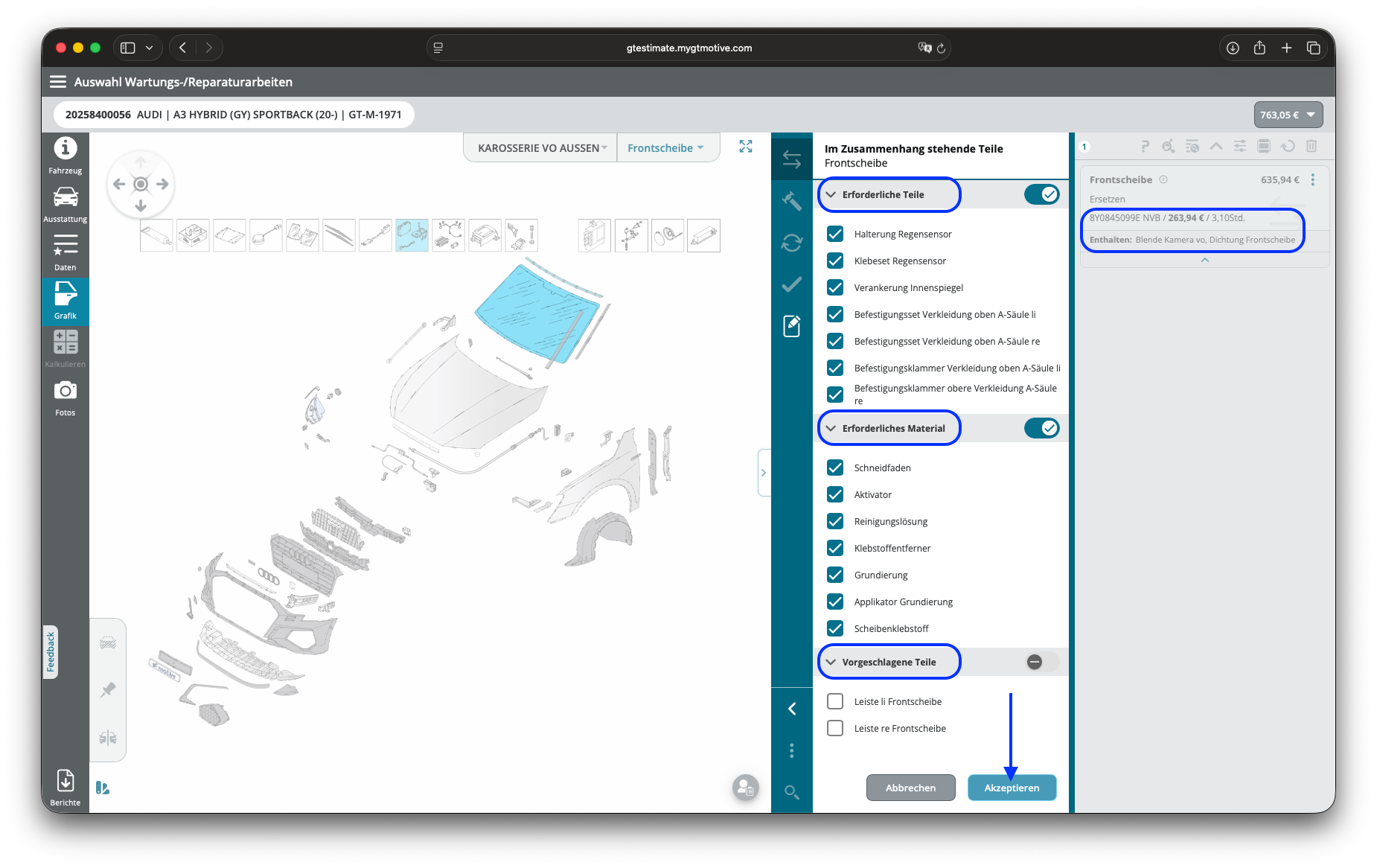Click the list search icon in estimate toolbar
Viewport: 1377px width, 868px height.
[x=1192, y=147]
